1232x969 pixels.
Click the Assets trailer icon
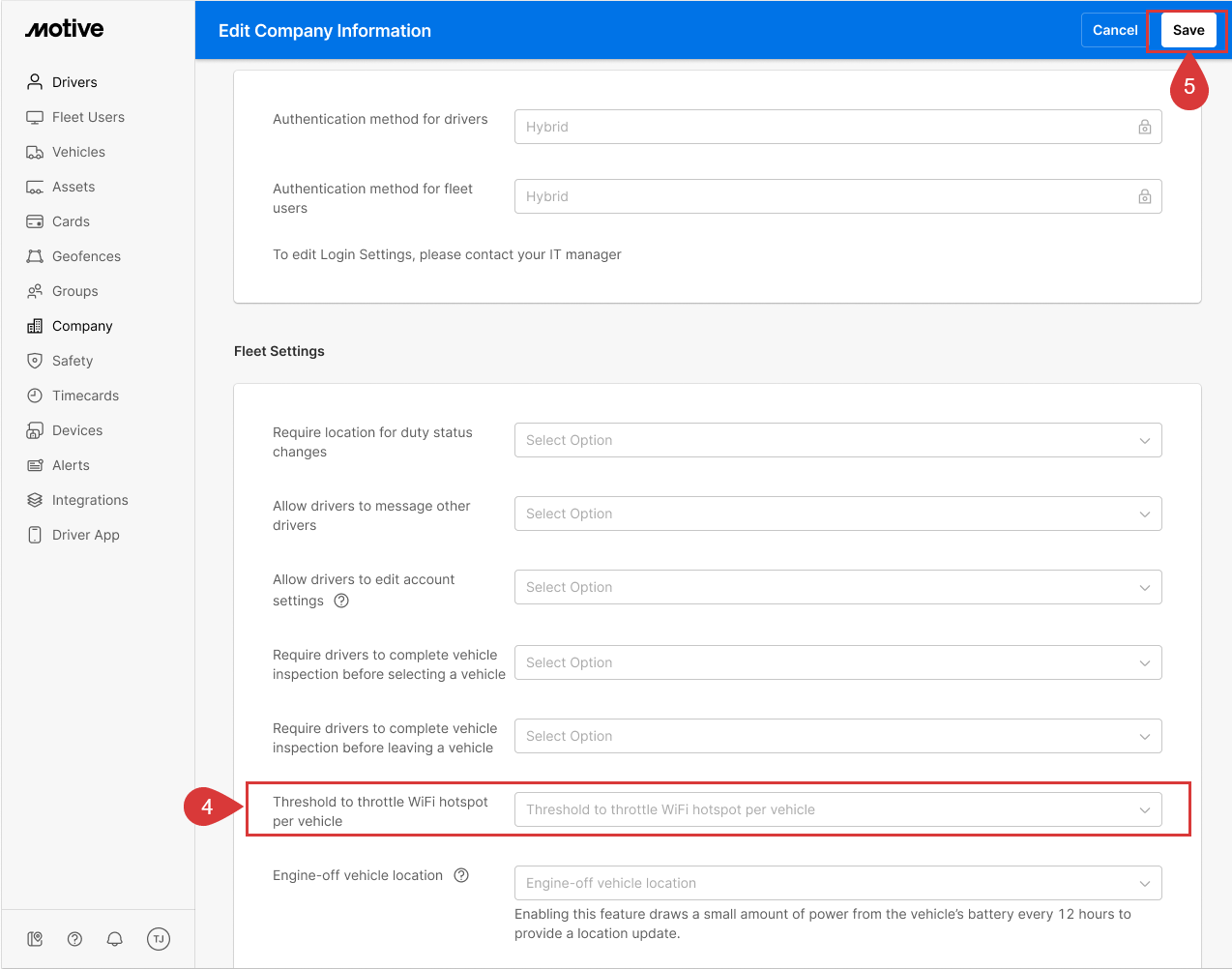(x=35, y=187)
